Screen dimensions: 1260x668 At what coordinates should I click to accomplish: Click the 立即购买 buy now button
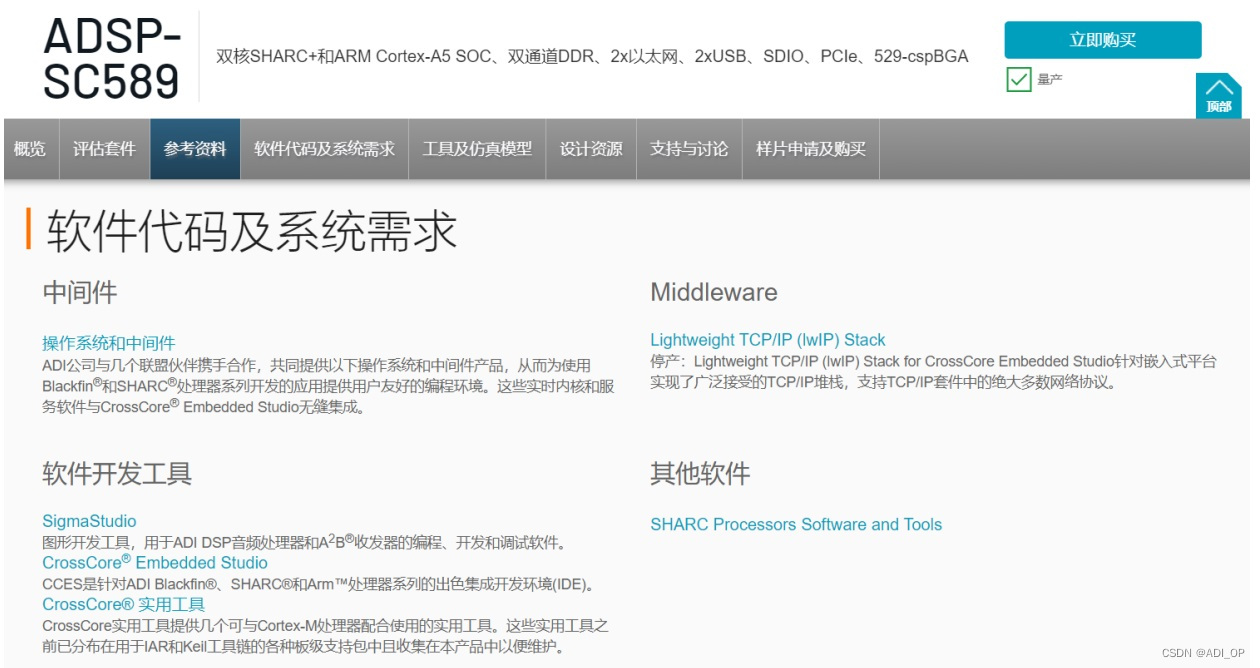point(1103,40)
